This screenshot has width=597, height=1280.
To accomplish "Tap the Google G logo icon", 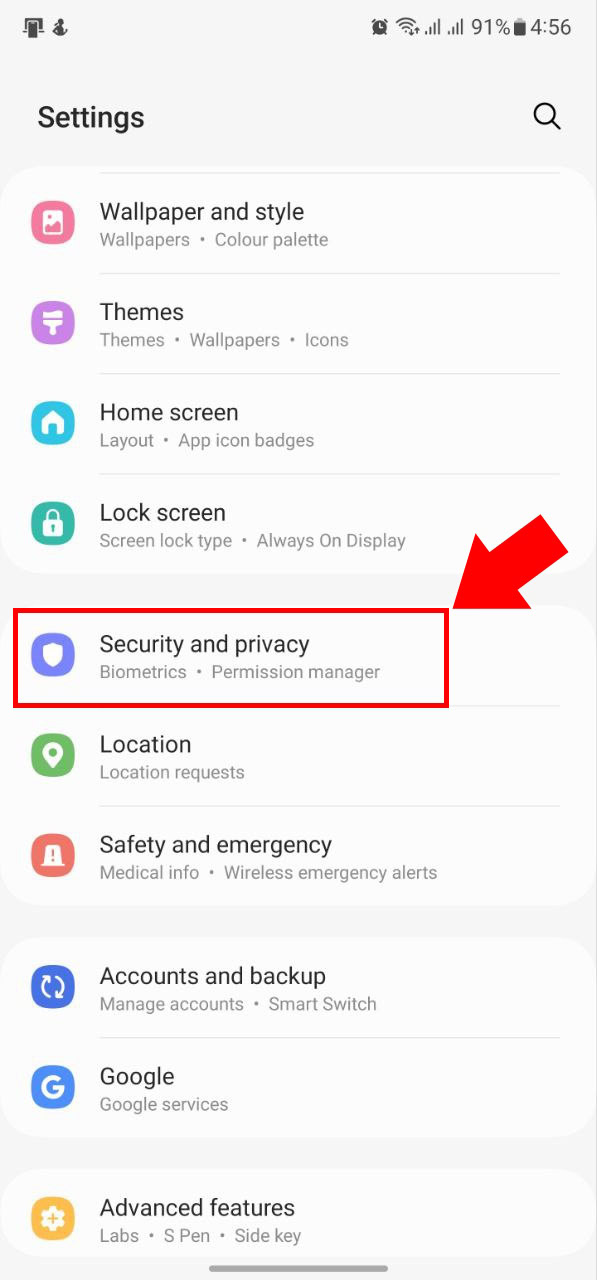I will click(x=53, y=1088).
